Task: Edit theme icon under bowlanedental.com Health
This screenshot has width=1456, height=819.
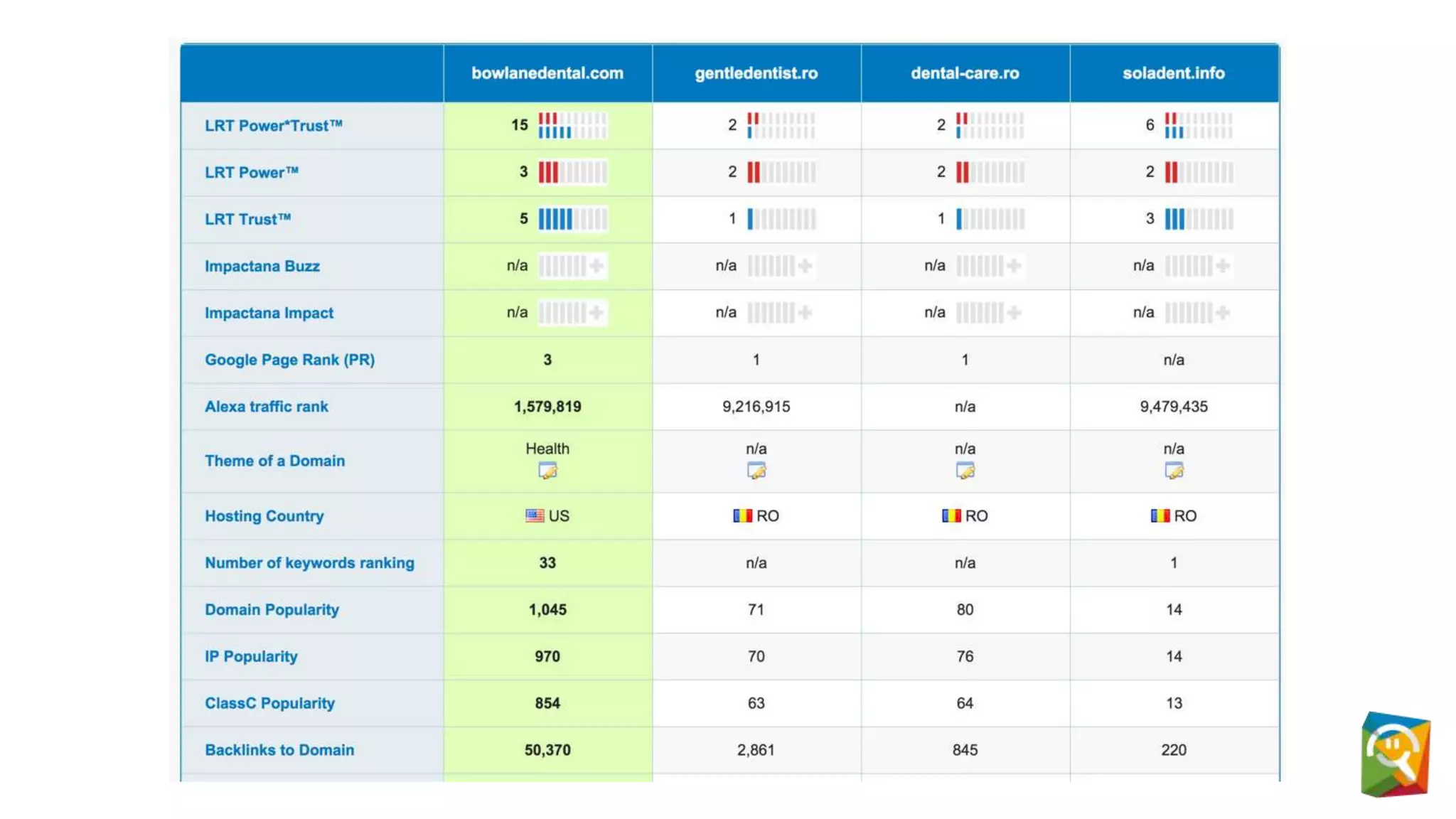Action: tap(547, 471)
